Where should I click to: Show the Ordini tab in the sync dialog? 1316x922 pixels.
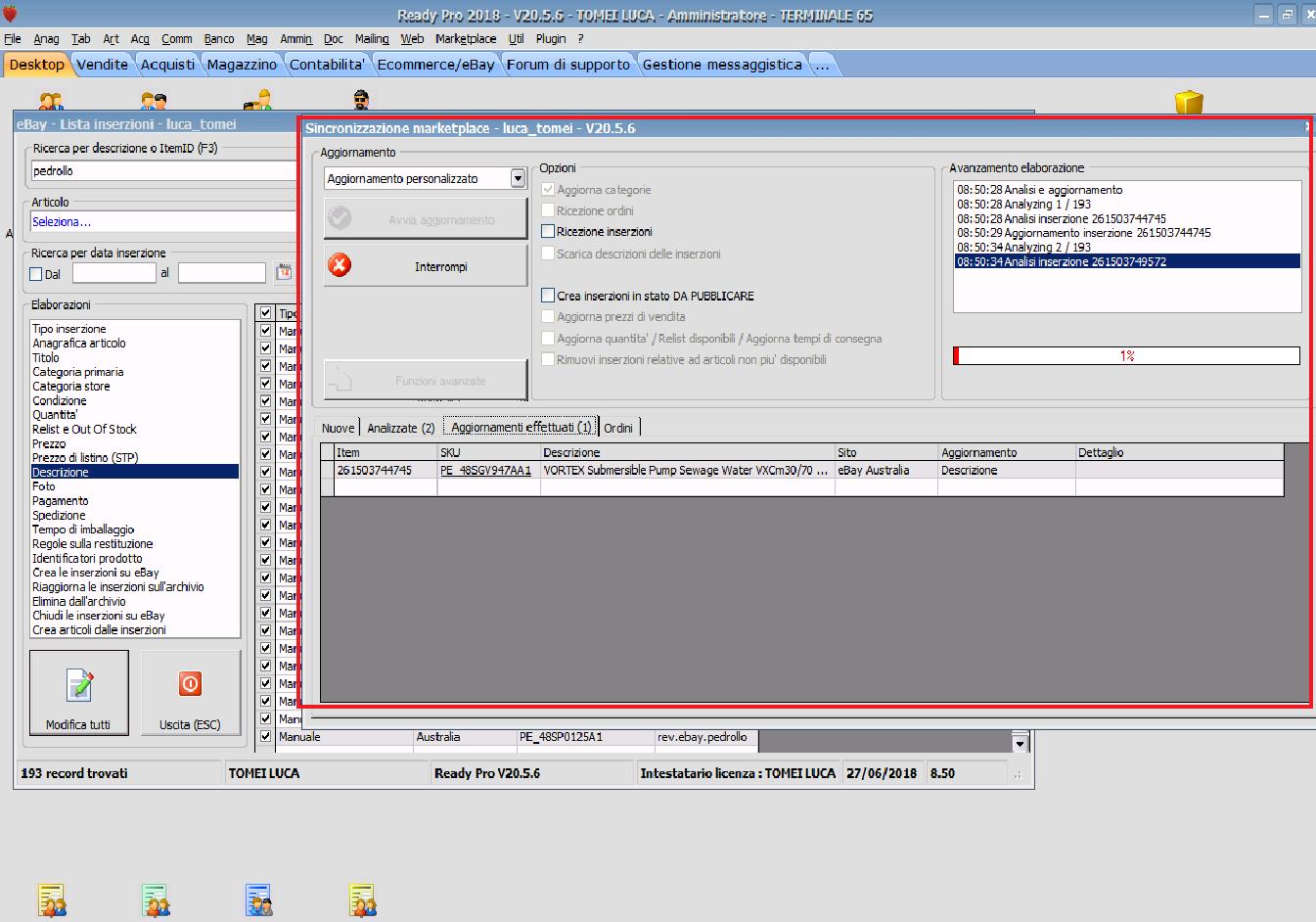tap(618, 428)
